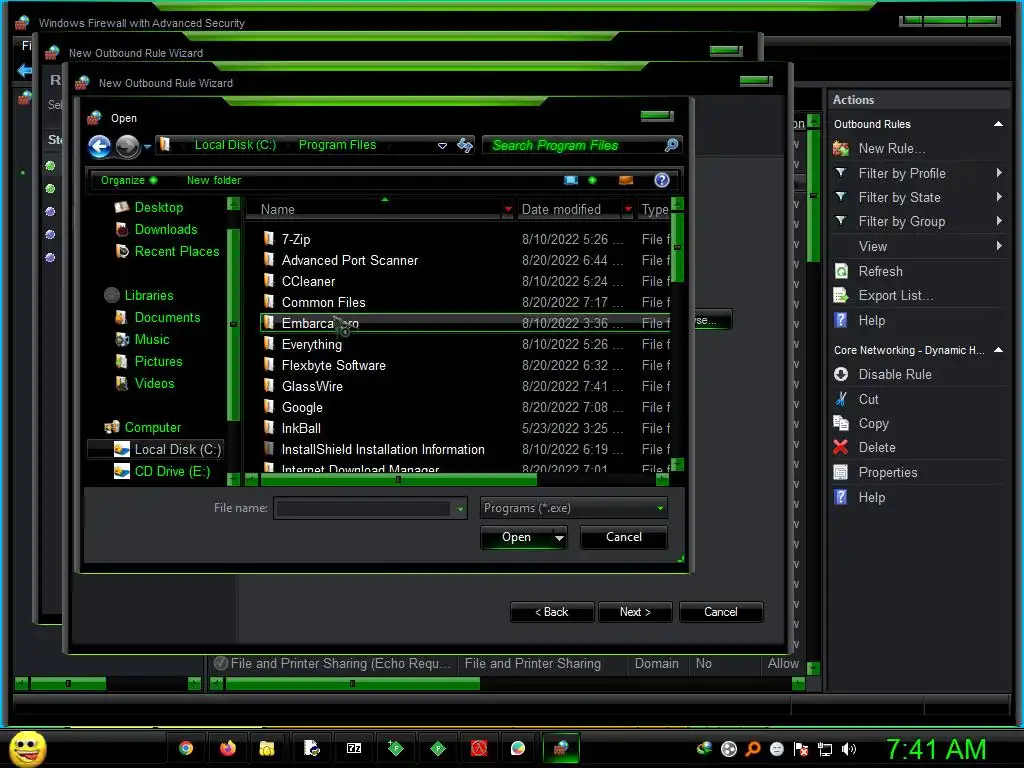Click the network tray icon
The image size is (1024, 768).
825,749
